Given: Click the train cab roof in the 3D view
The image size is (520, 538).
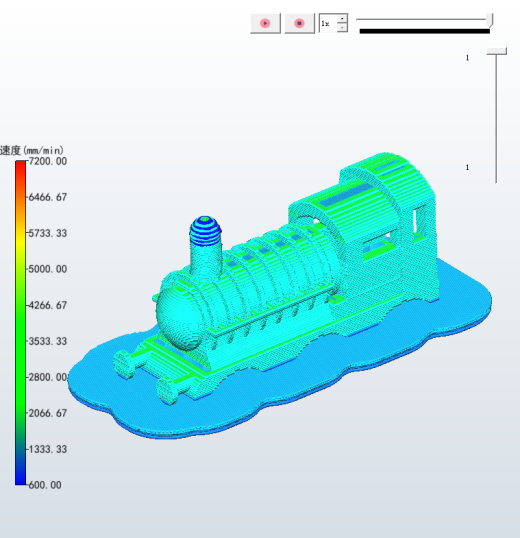Looking at the screenshot, I should tap(388, 172).
